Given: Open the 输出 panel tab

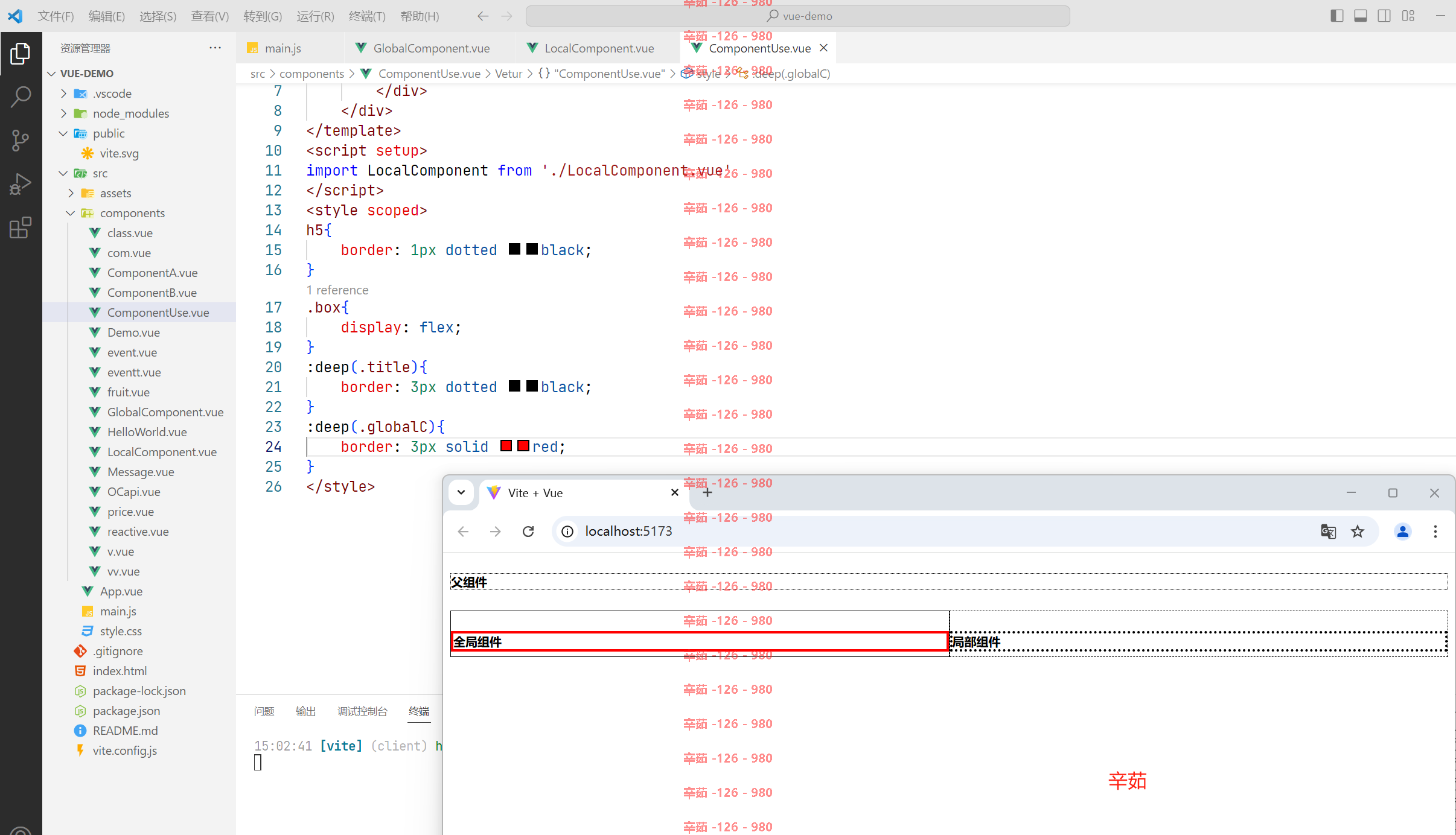Looking at the screenshot, I should (x=306, y=711).
